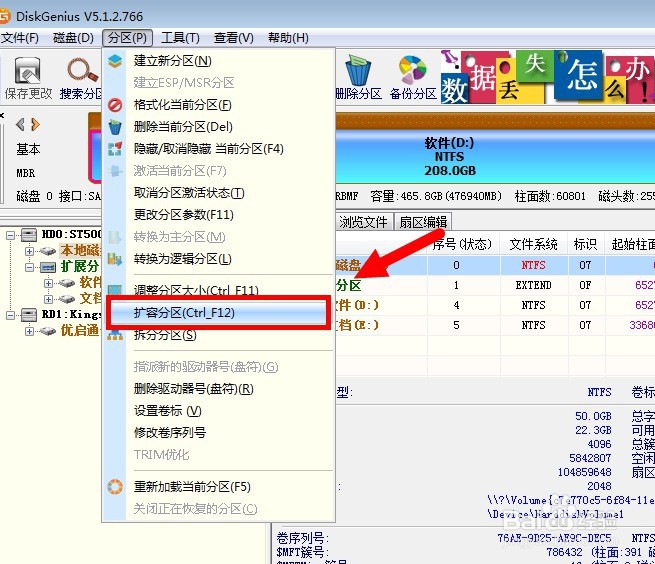Open the 文件(F) menu

click(20, 38)
